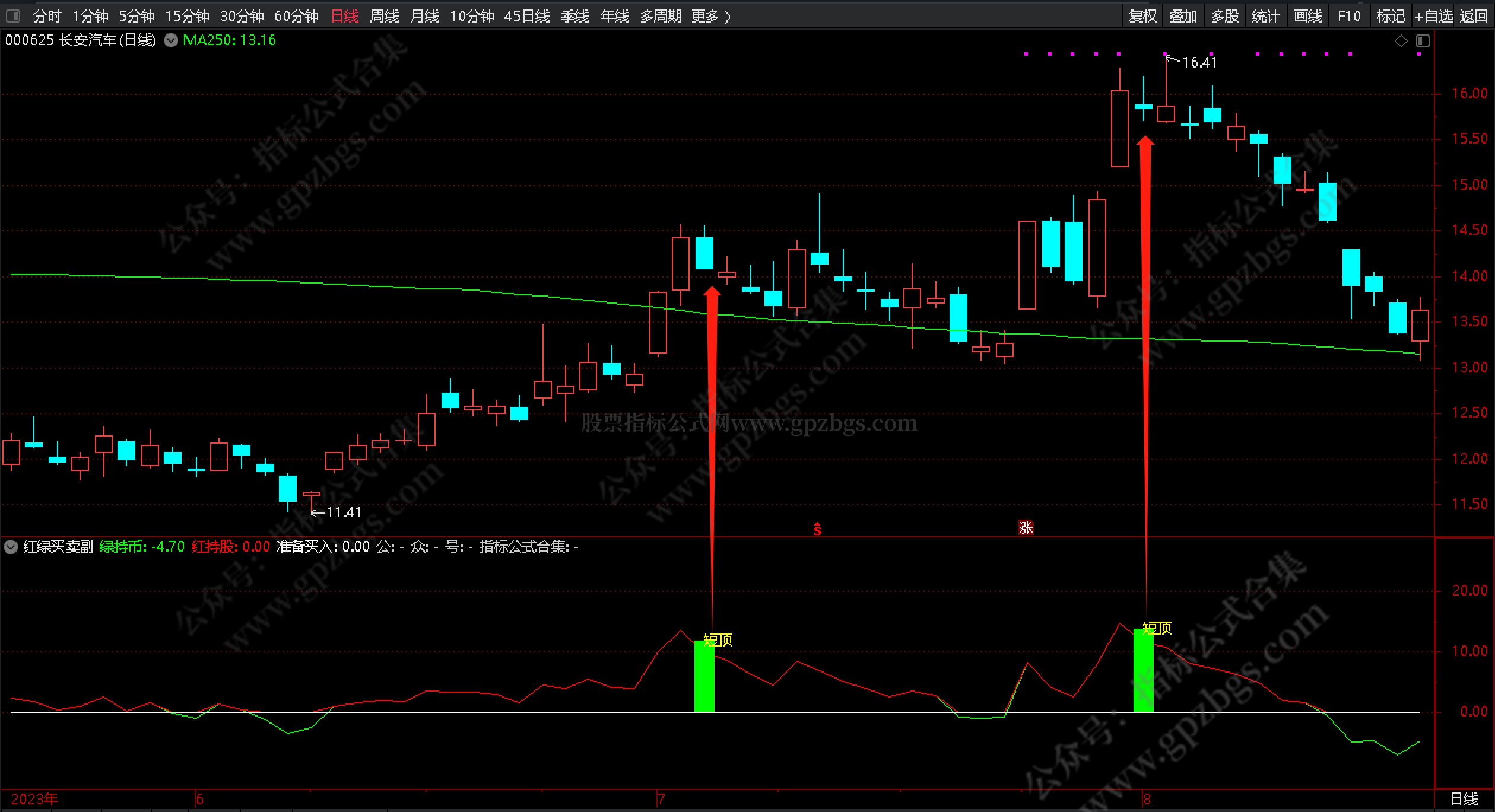Select the 60分钟 period
The height and width of the screenshot is (812, 1495).
[x=296, y=16]
